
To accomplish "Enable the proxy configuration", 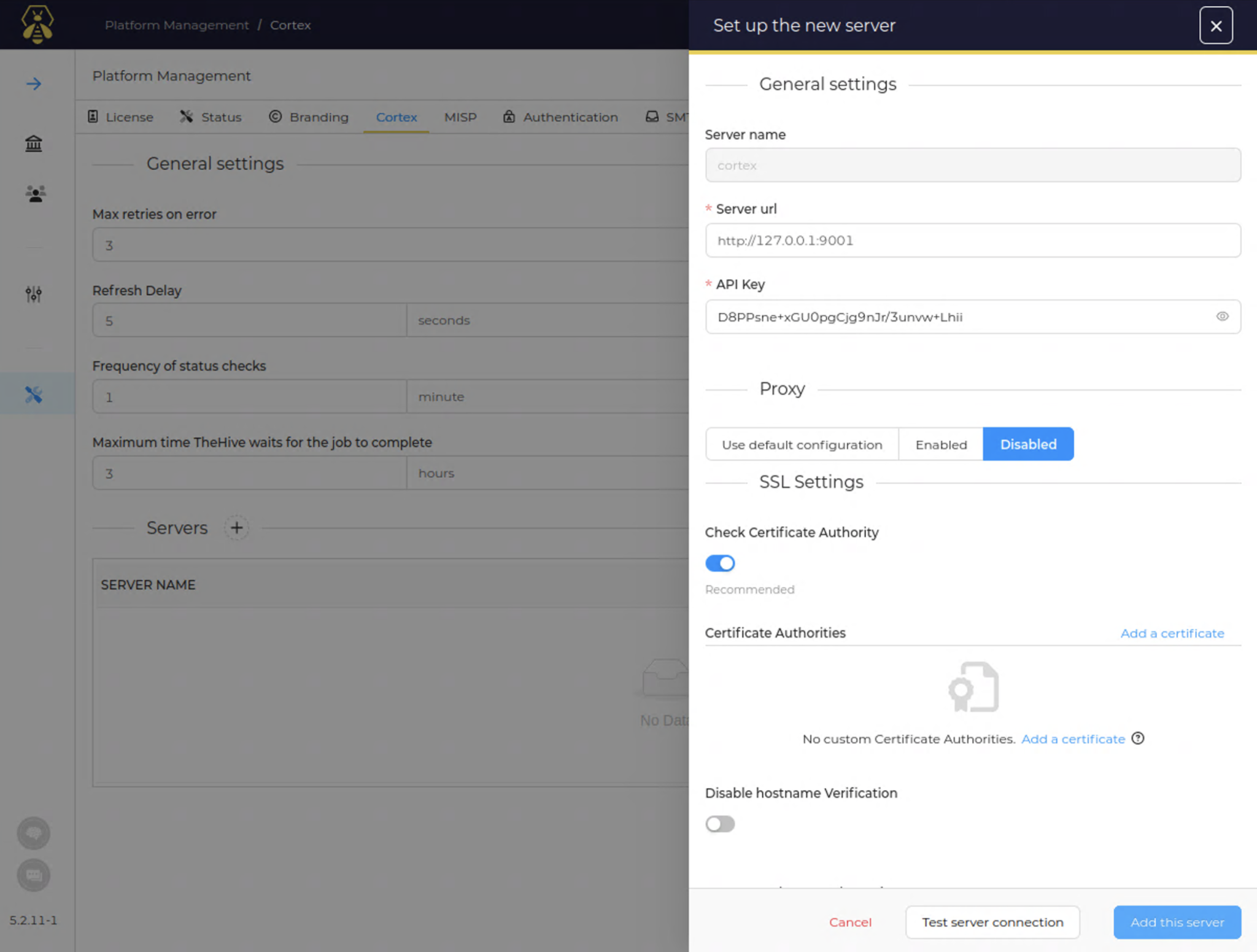I will coord(940,444).
